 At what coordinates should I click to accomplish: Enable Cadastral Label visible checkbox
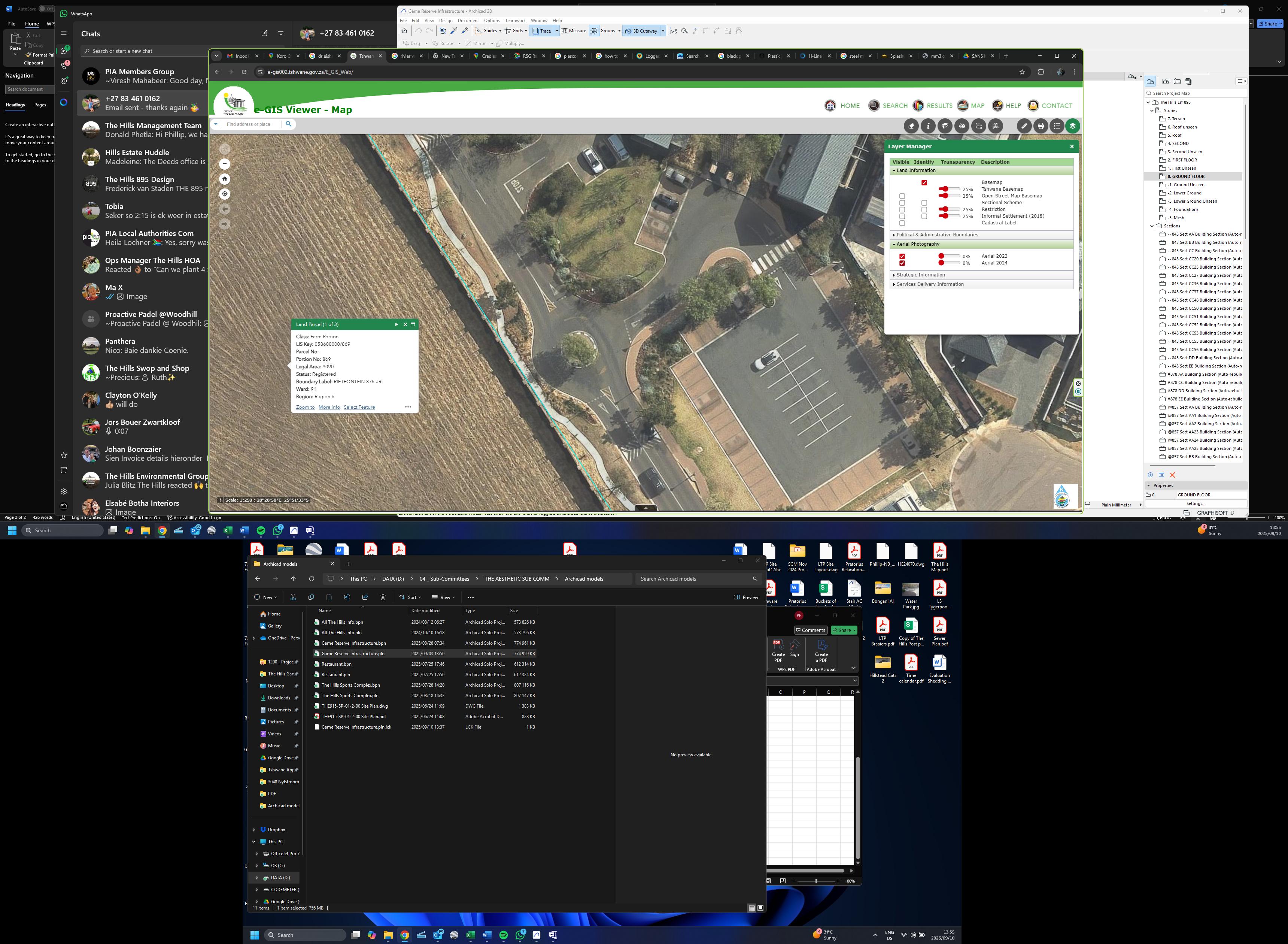(x=902, y=223)
